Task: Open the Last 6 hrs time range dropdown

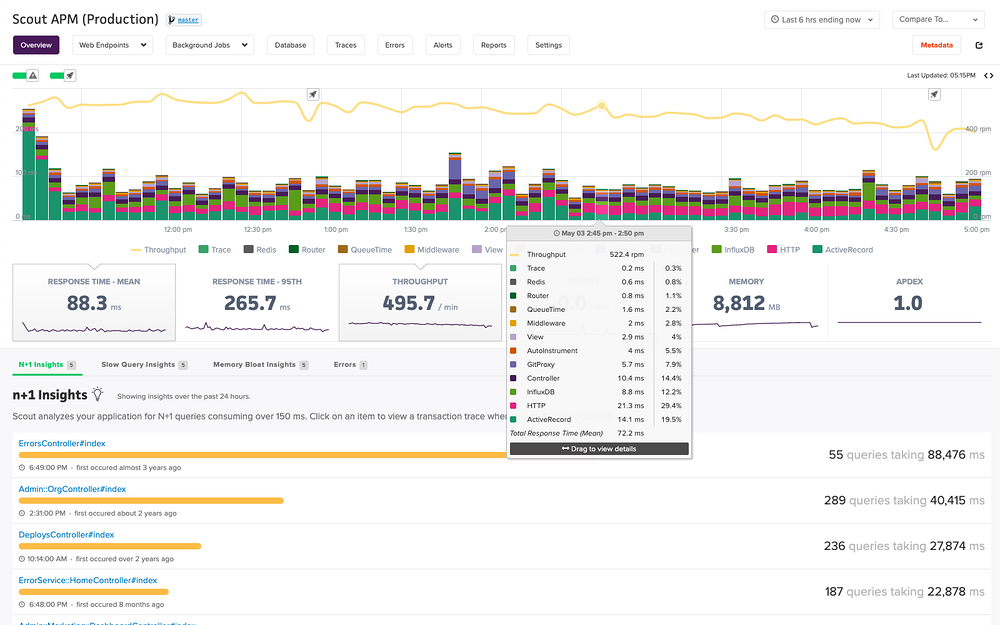Action: pyautogui.click(x=822, y=20)
